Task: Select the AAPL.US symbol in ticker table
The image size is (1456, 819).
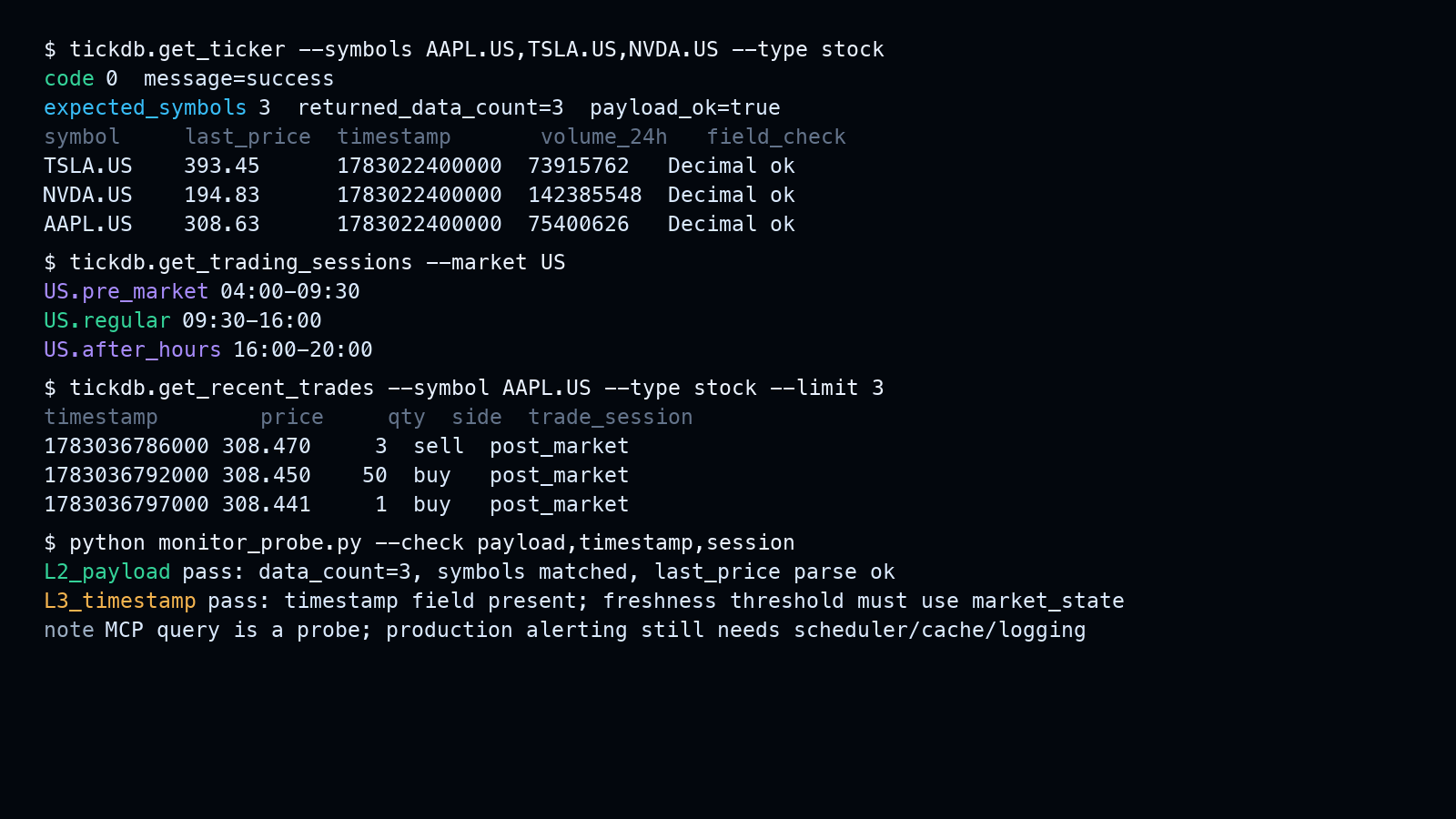Action: (88, 225)
